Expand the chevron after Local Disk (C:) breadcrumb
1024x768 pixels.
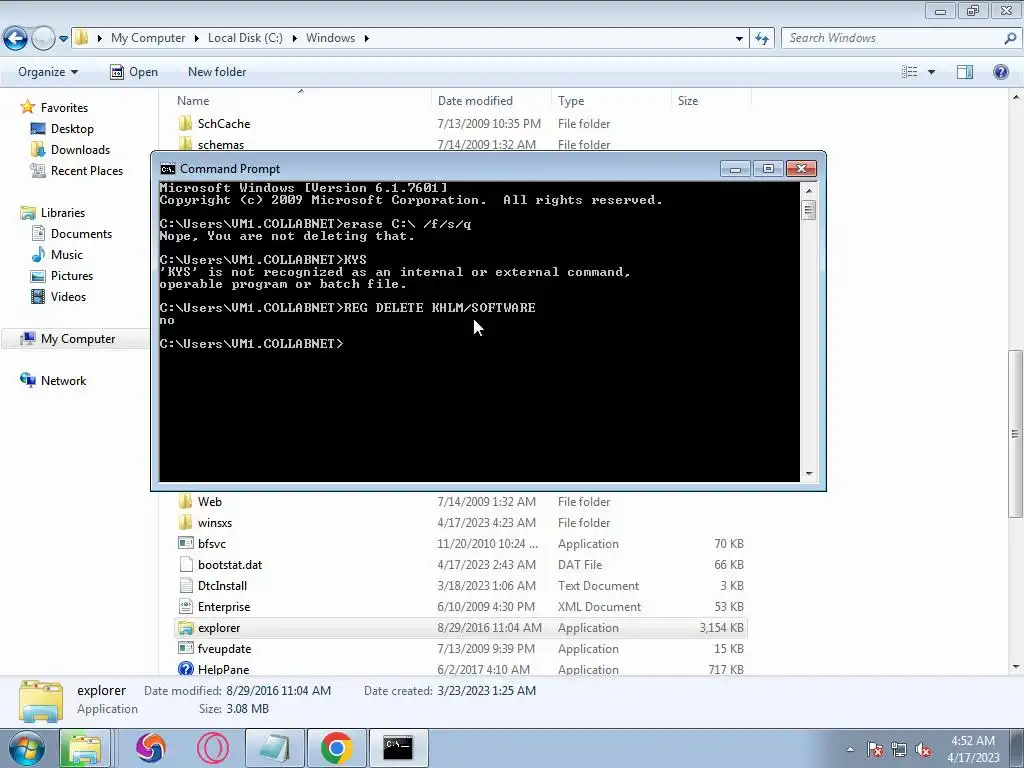click(x=294, y=39)
